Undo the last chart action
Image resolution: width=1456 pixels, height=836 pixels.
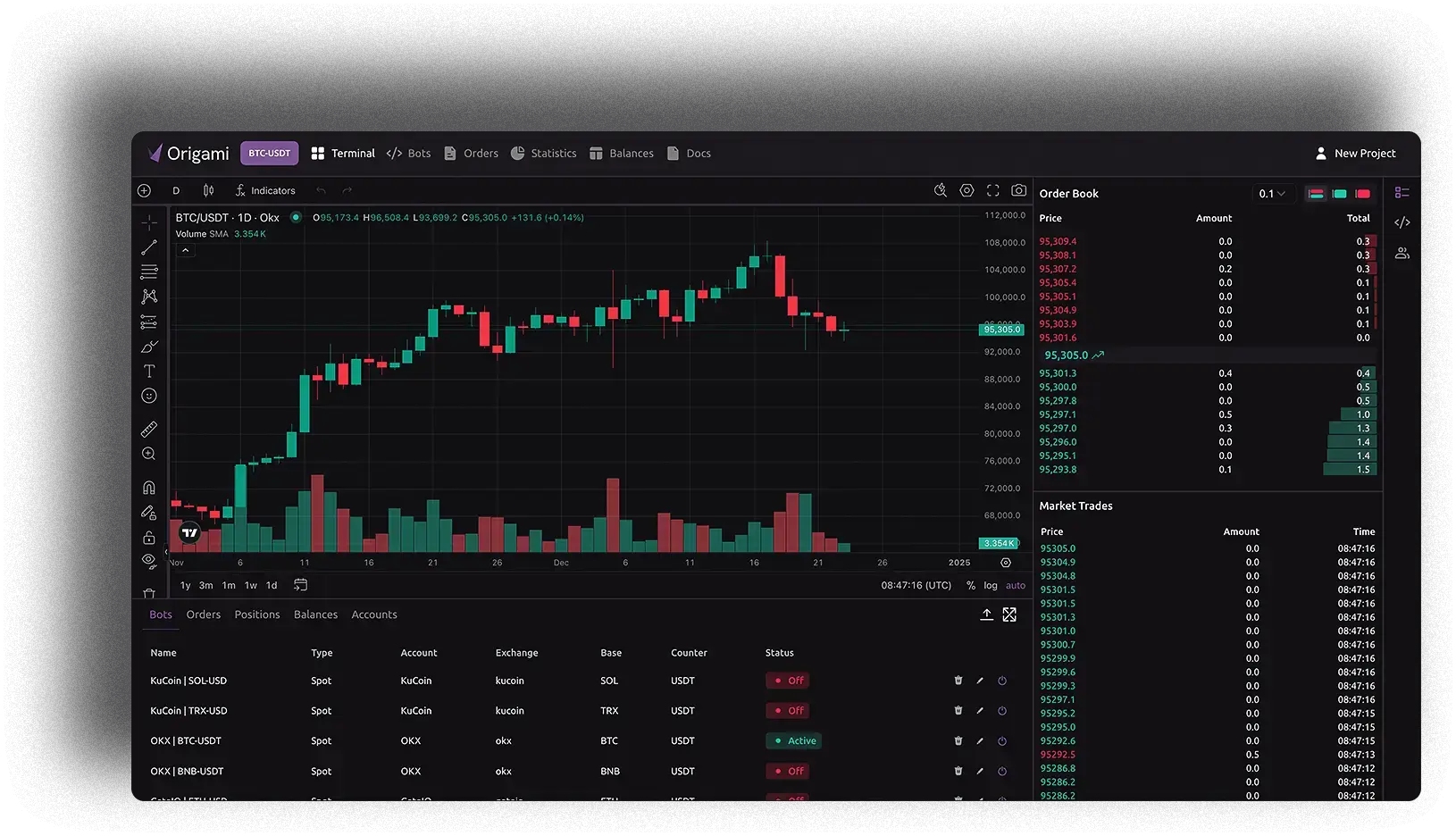322,190
